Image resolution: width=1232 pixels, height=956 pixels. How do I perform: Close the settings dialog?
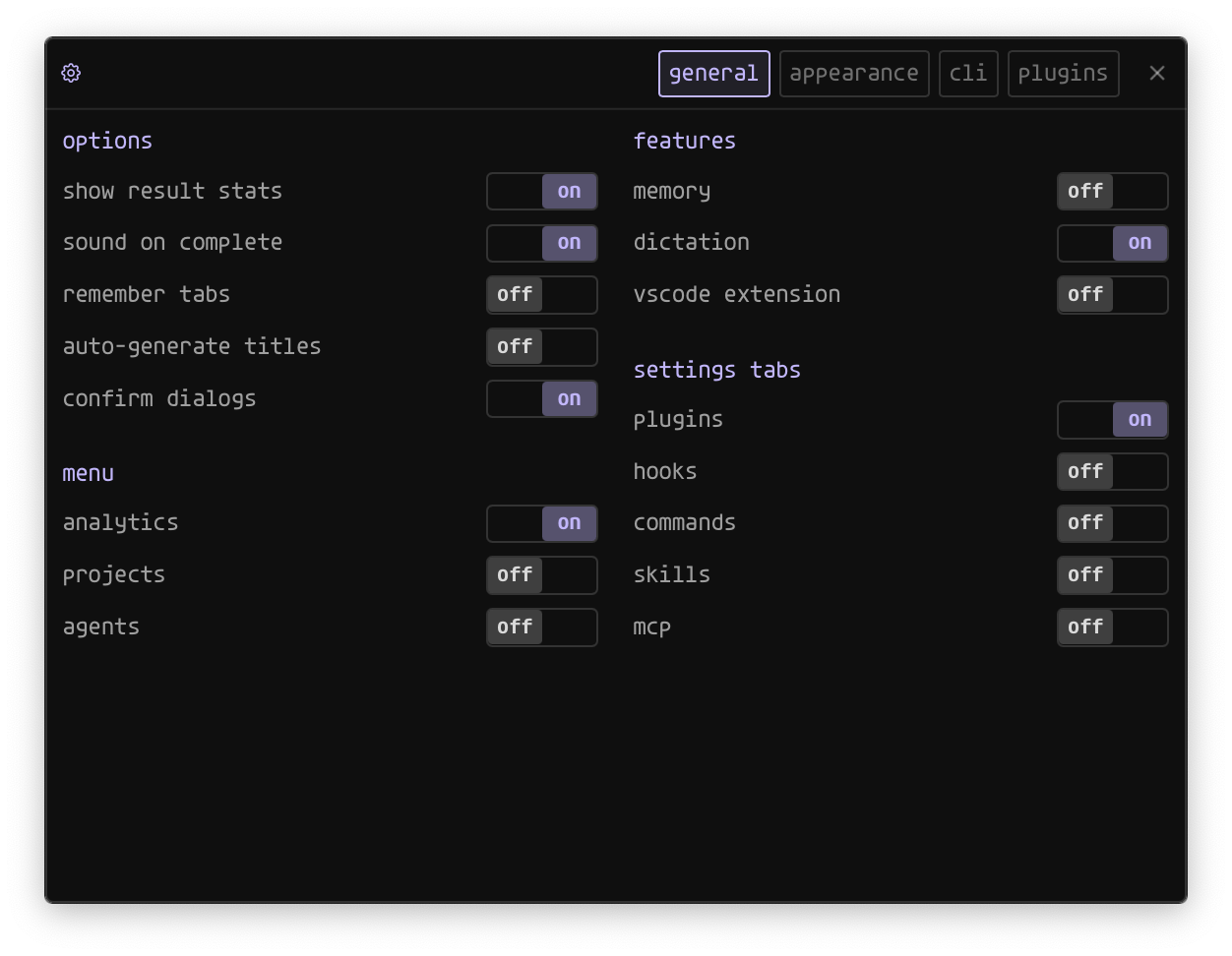(1156, 73)
